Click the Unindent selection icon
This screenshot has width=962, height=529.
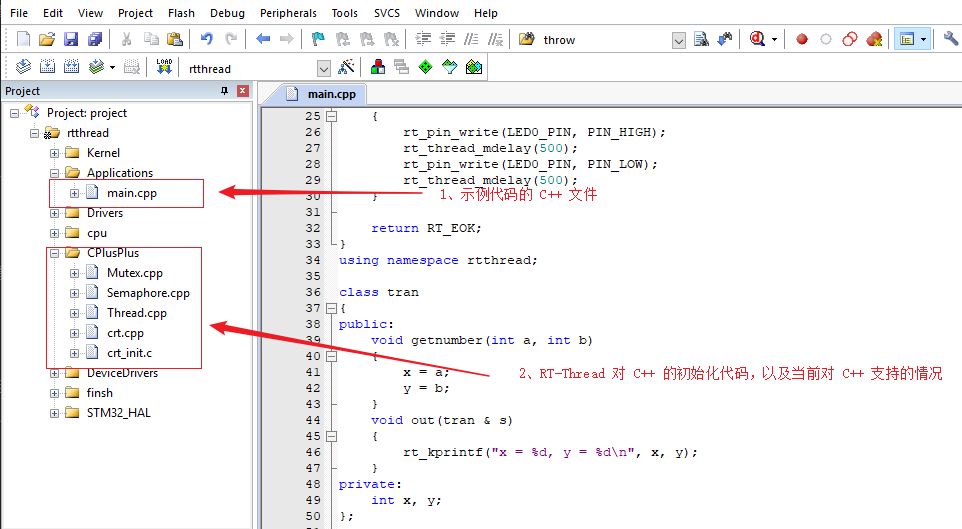447,39
